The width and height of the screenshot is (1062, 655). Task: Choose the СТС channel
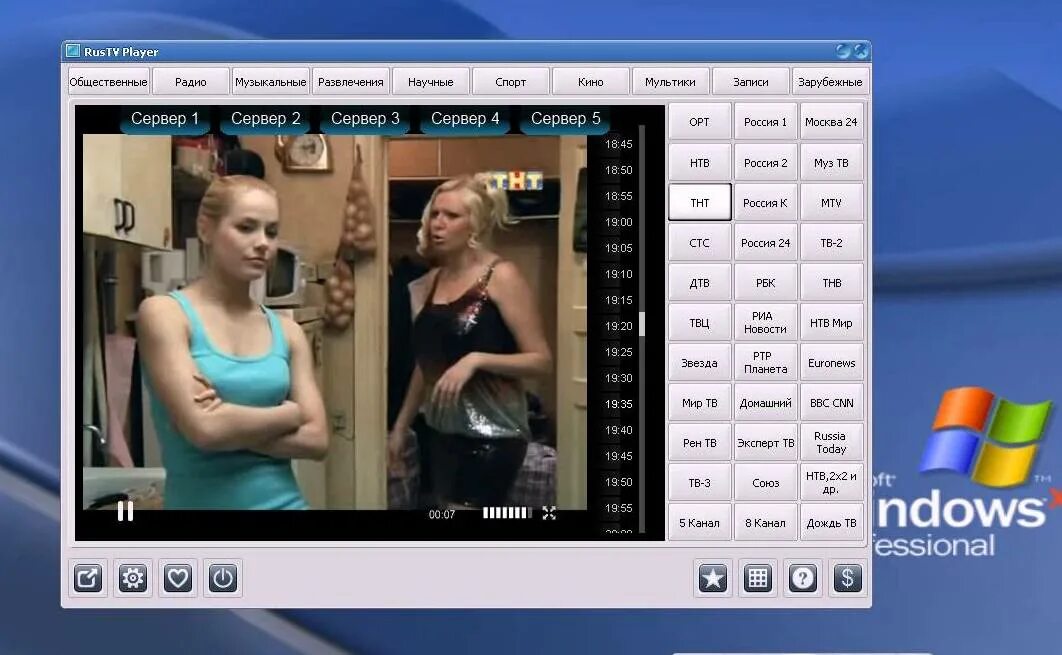click(x=700, y=242)
